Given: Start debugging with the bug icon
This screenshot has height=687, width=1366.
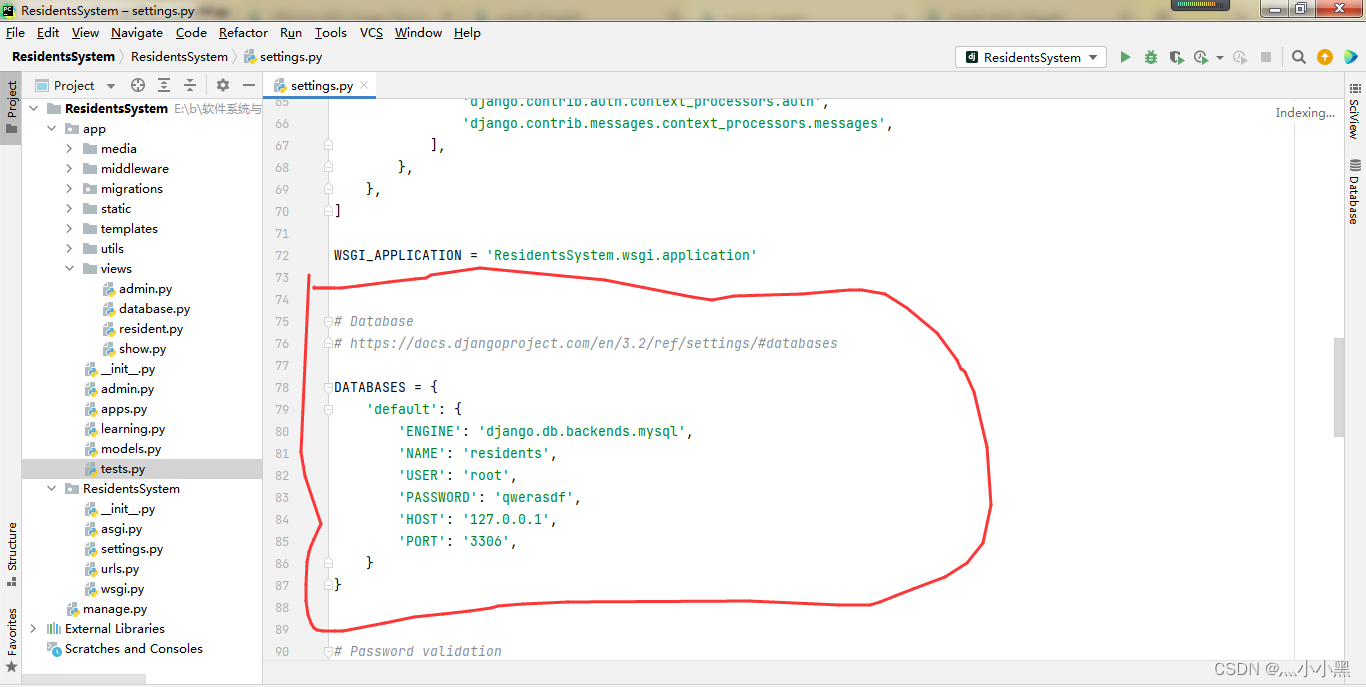Looking at the screenshot, I should [1151, 57].
